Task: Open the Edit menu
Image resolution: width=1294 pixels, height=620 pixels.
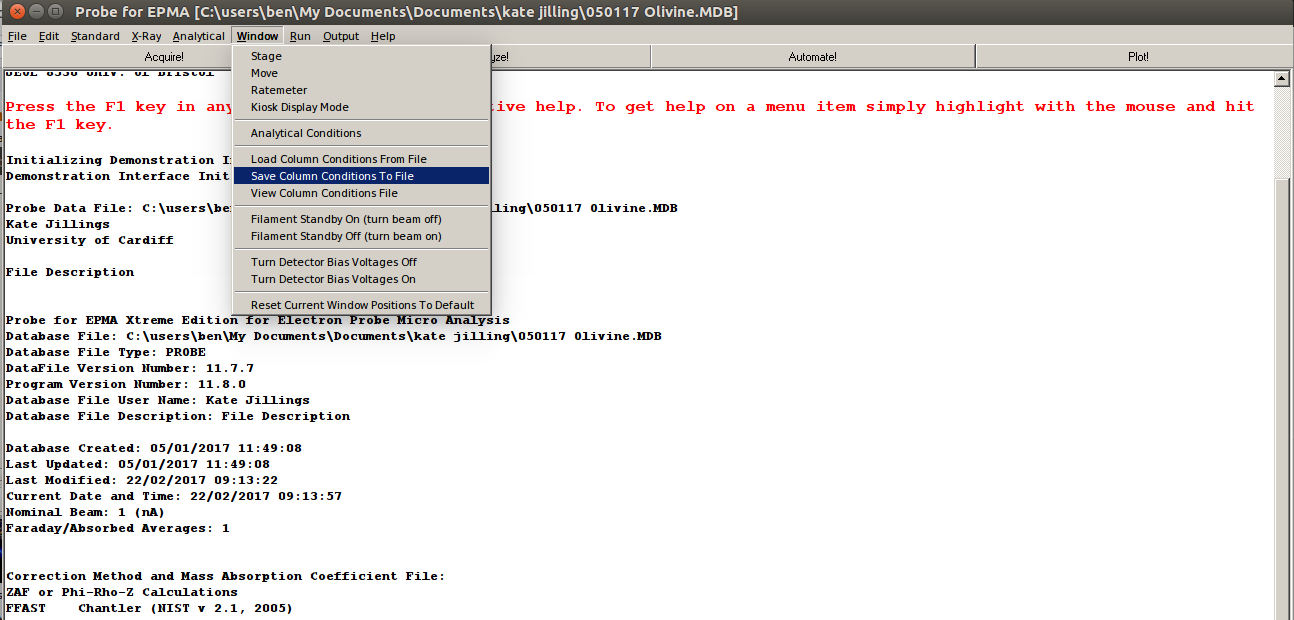Action: pos(49,36)
